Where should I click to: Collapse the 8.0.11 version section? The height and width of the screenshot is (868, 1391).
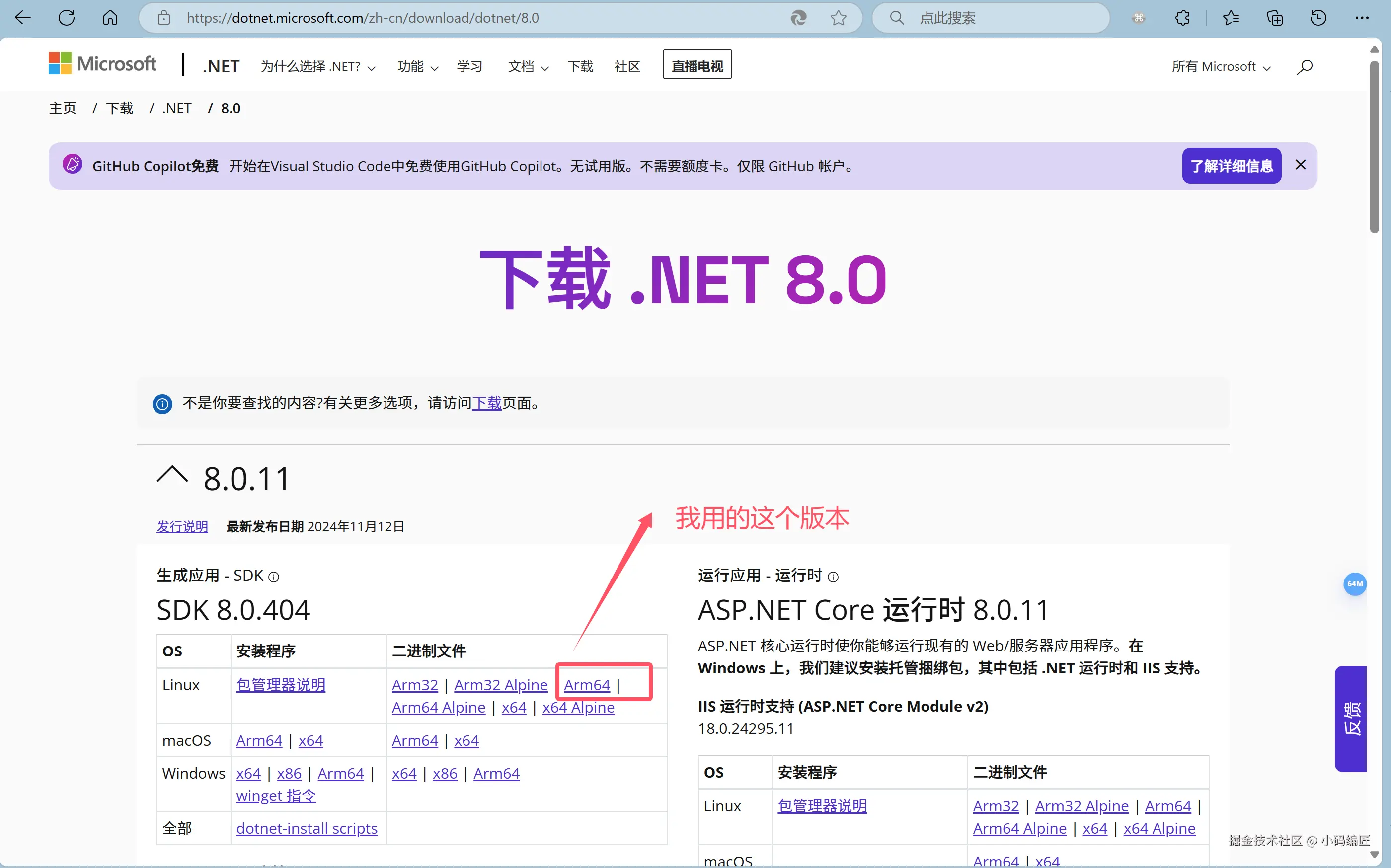point(172,477)
